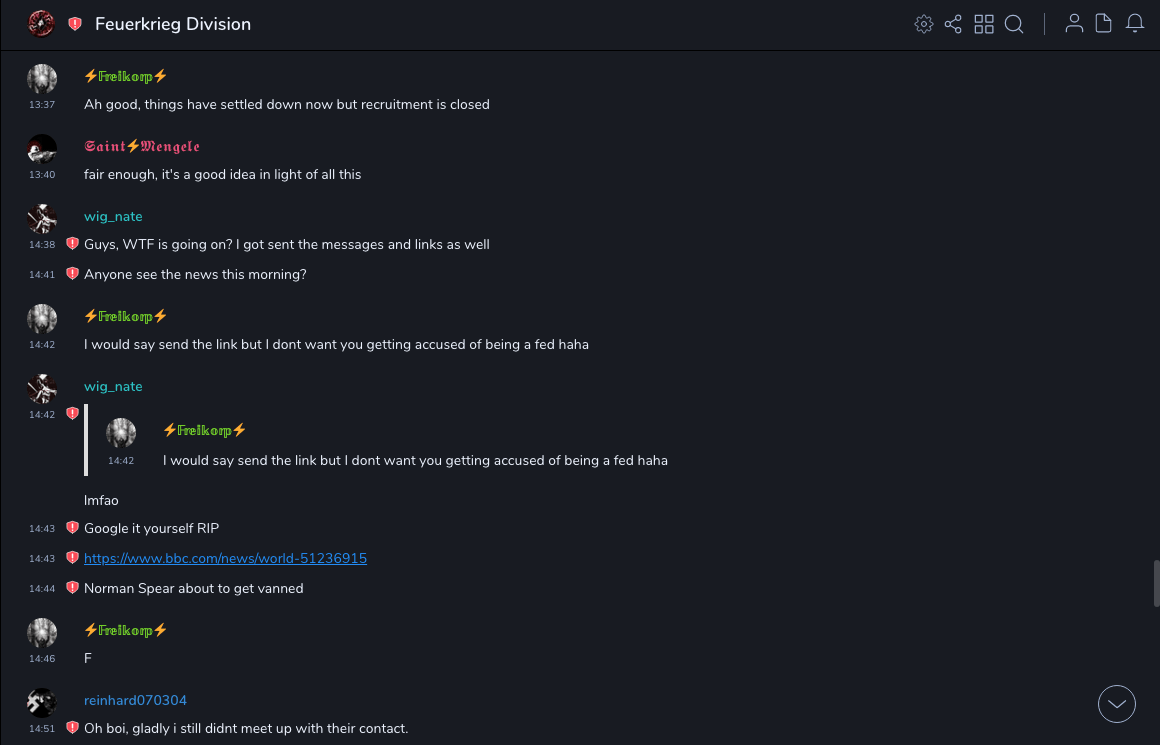Click the wig_nate username above the 14:38 message
The height and width of the screenshot is (745, 1160).
click(x=113, y=216)
